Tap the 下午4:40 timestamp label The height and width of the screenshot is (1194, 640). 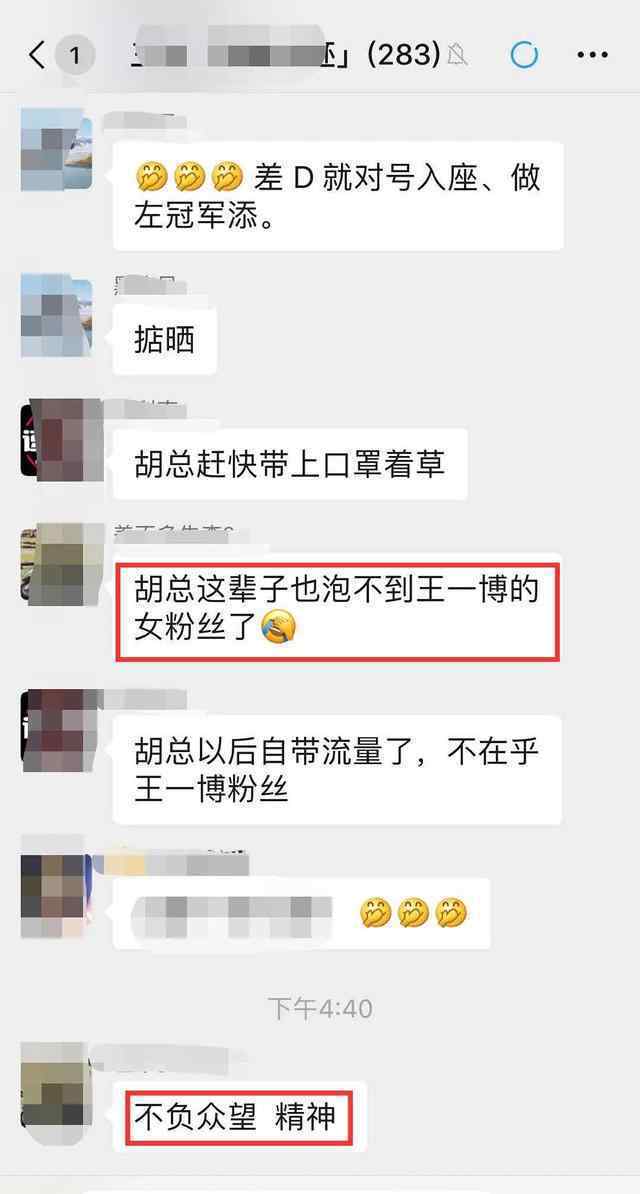pos(320,1010)
